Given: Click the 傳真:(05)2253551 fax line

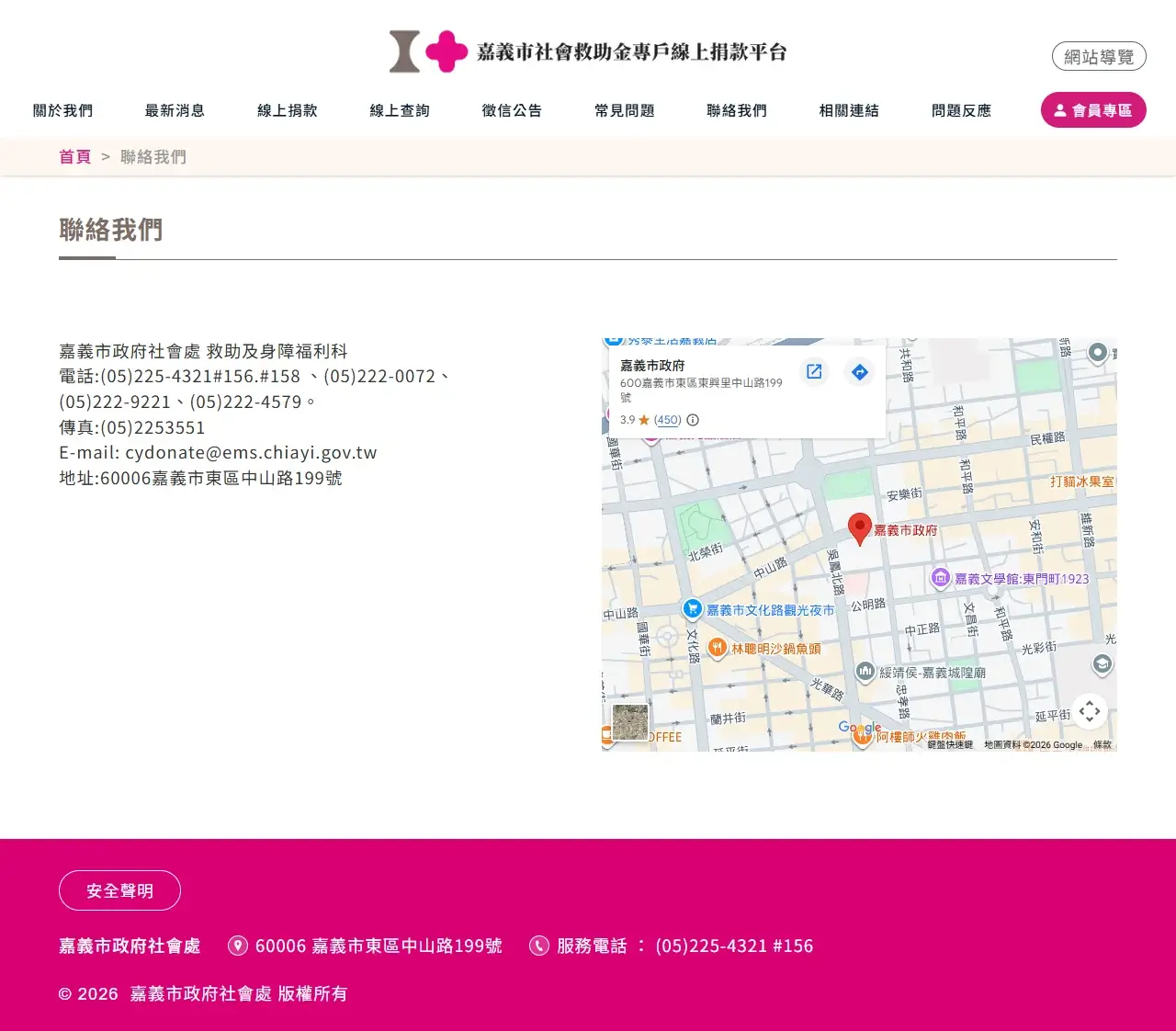Looking at the screenshot, I should [132, 427].
